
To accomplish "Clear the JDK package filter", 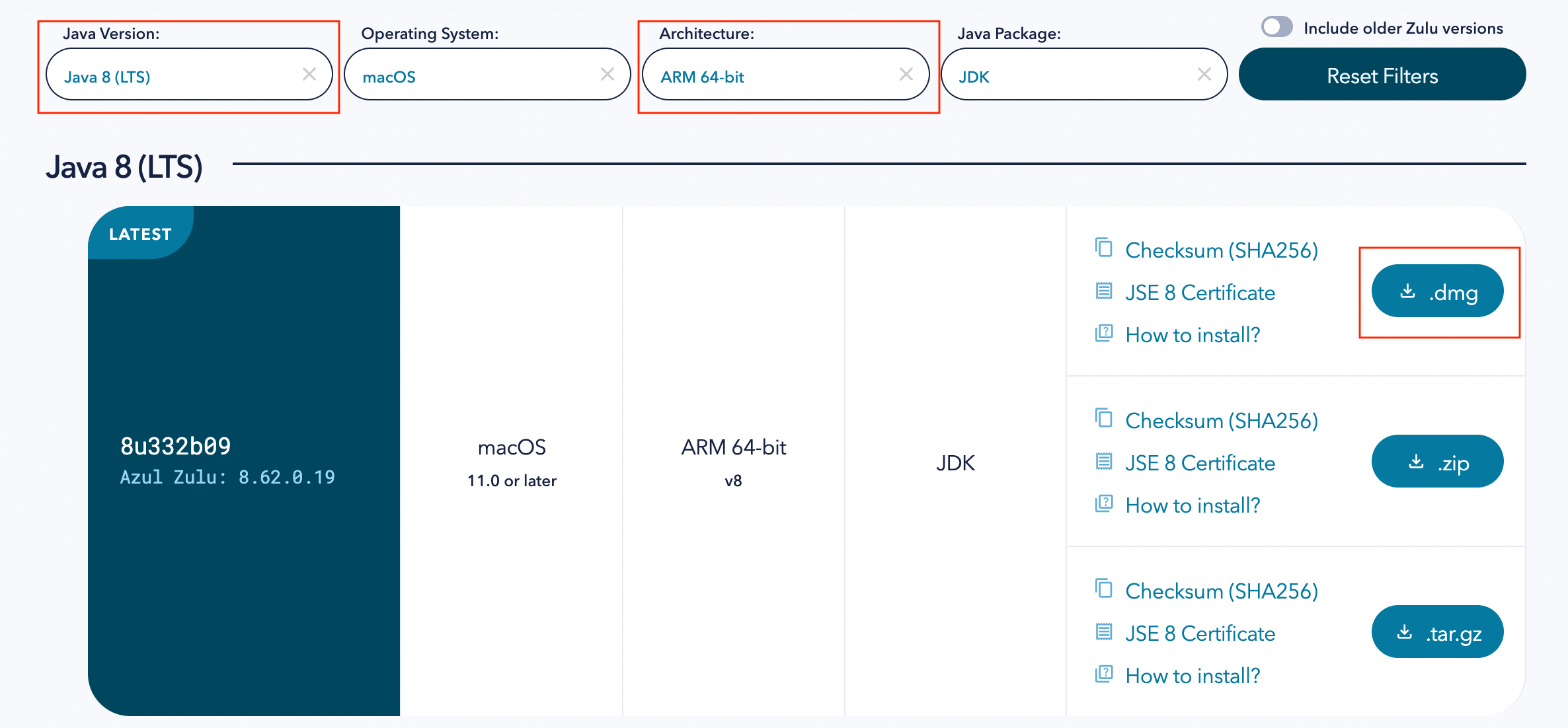I will 1204,74.
